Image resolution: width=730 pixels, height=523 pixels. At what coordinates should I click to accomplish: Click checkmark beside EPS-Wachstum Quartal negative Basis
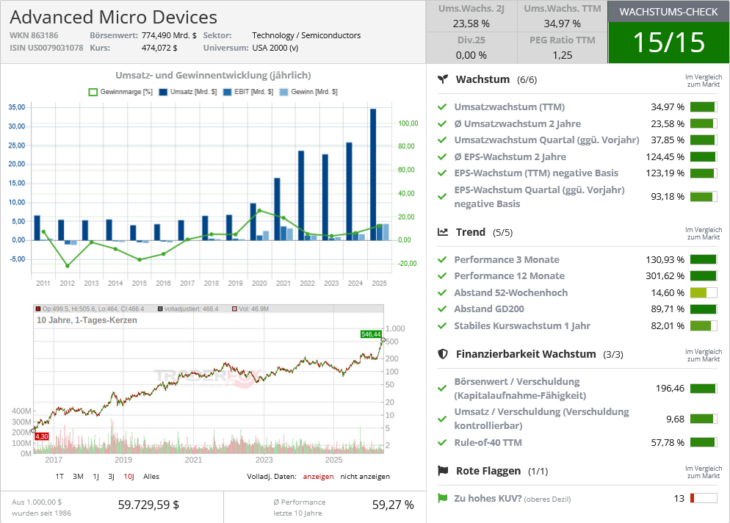click(x=442, y=197)
